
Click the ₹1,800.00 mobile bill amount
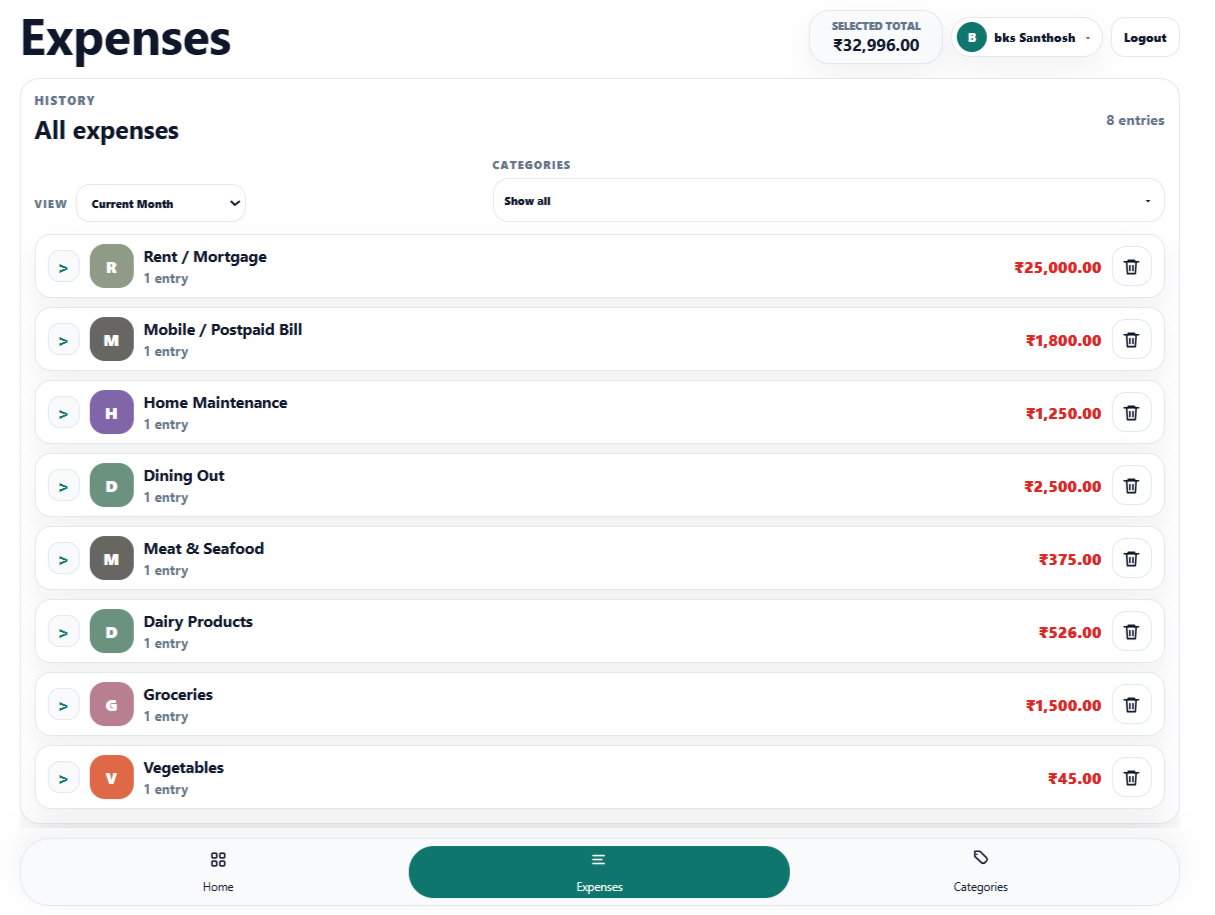1064,341
